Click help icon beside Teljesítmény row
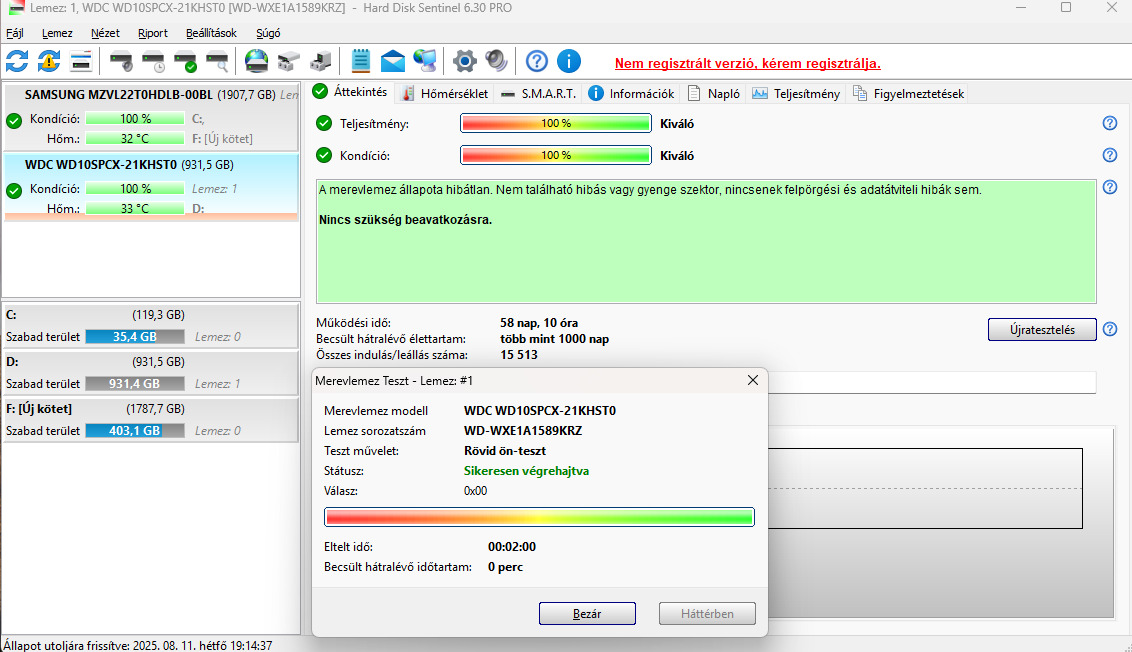Image resolution: width=1132 pixels, height=652 pixels. 1110,123
